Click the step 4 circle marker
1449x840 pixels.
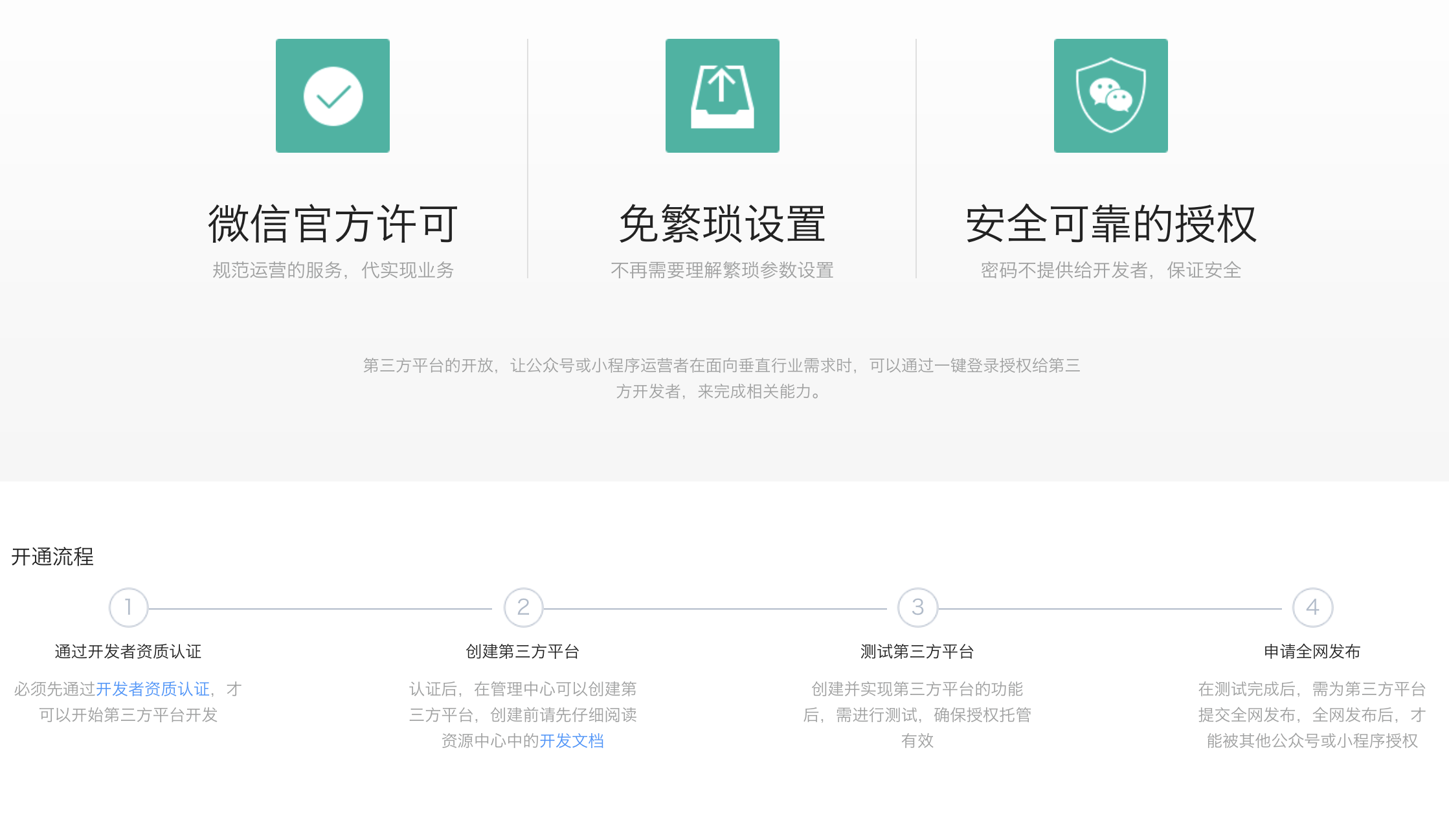[1312, 607]
